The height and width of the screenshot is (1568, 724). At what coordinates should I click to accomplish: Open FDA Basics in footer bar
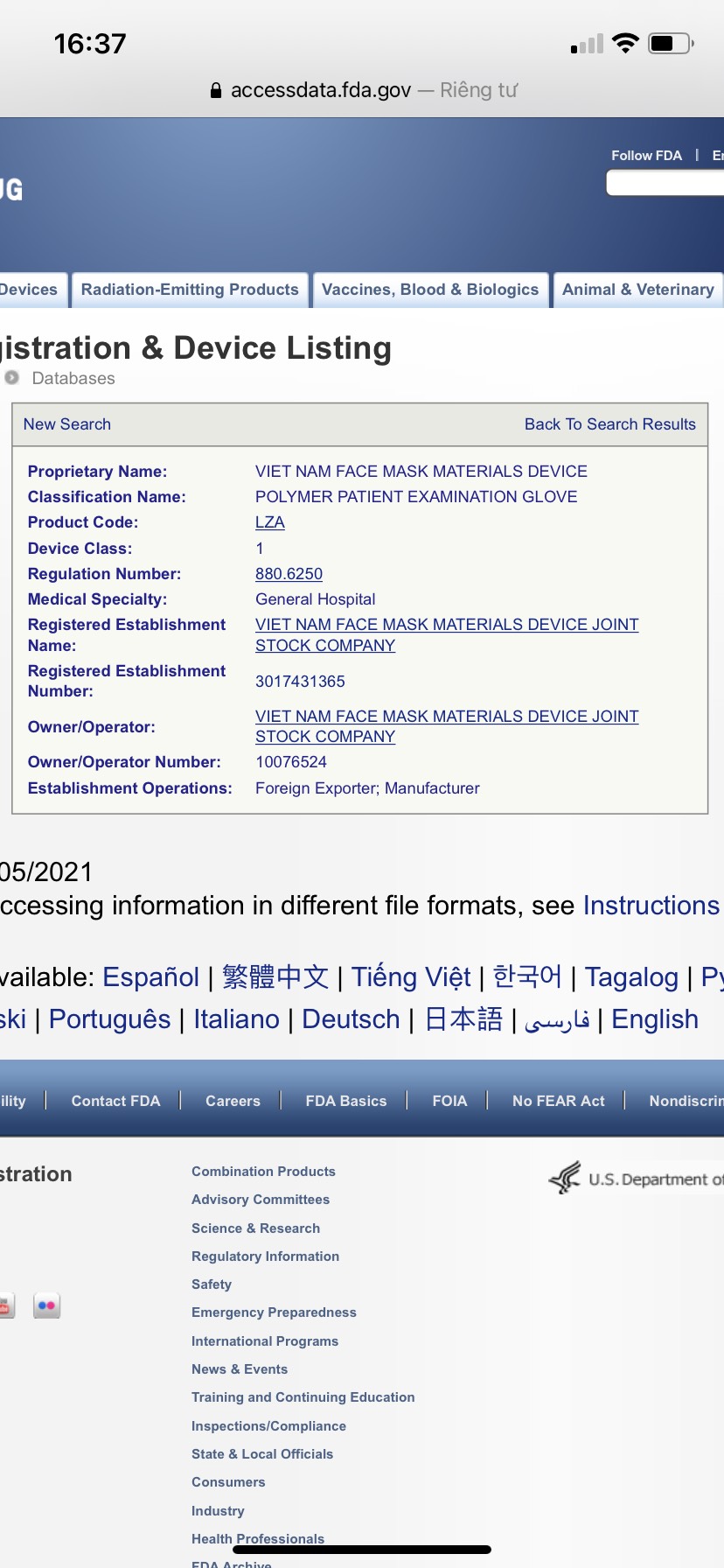point(346,1101)
